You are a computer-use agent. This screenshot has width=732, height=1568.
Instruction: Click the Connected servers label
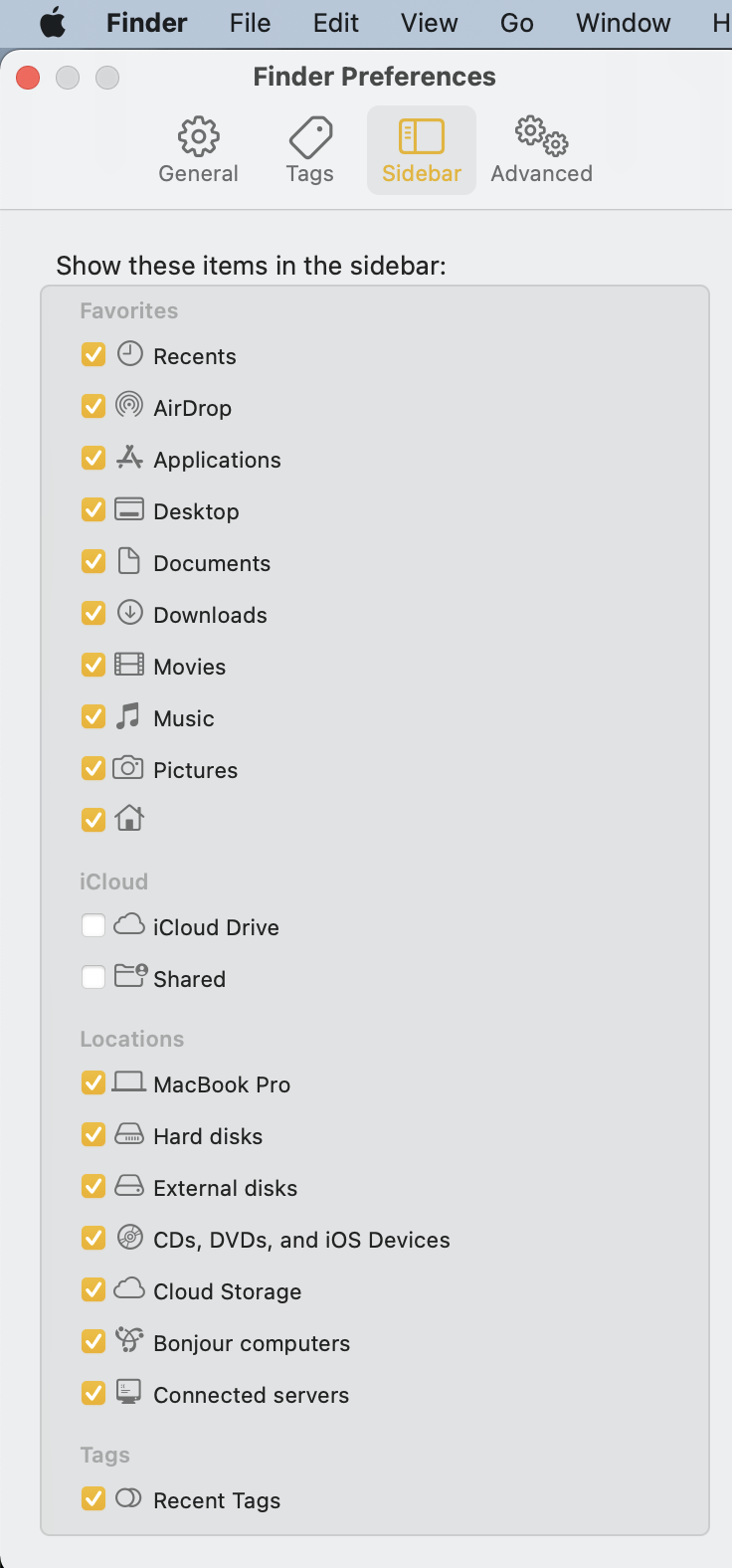(x=251, y=1395)
